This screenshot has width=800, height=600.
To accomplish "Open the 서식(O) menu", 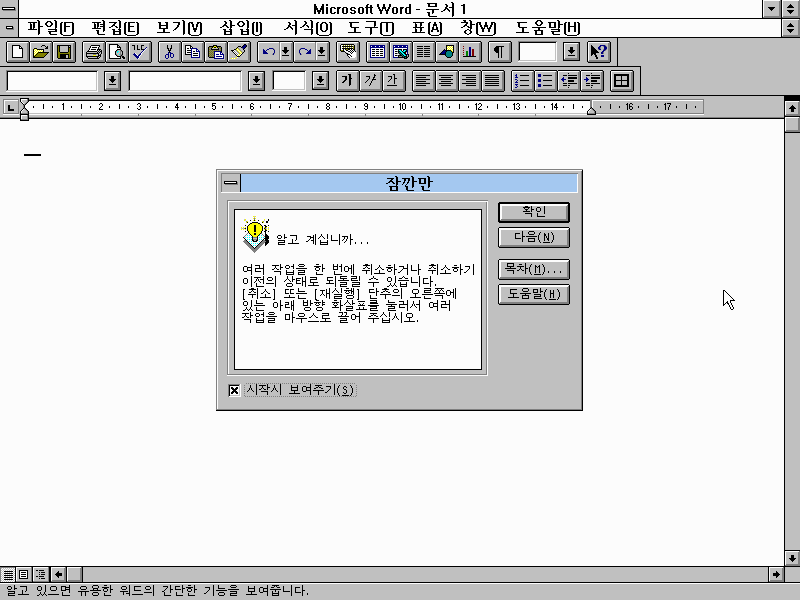I will click(308, 28).
